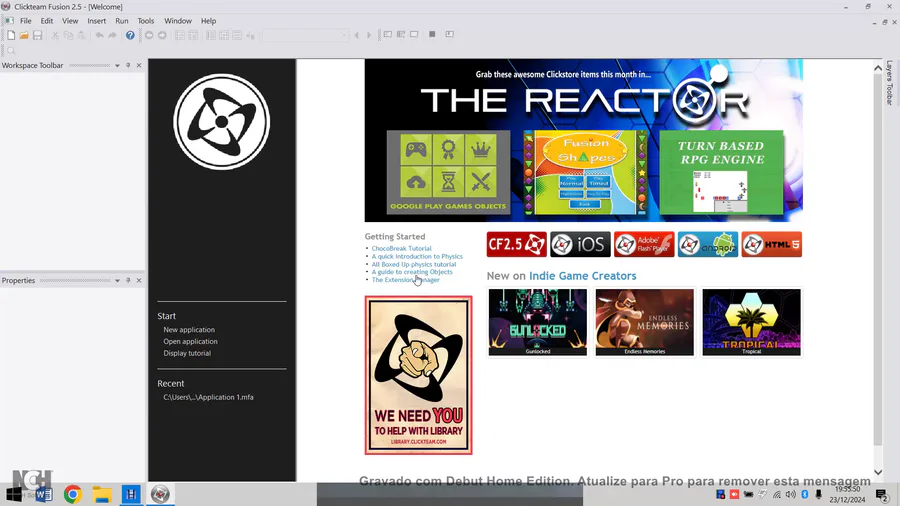Click the Save floppy disk icon

[x=37, y=36]
